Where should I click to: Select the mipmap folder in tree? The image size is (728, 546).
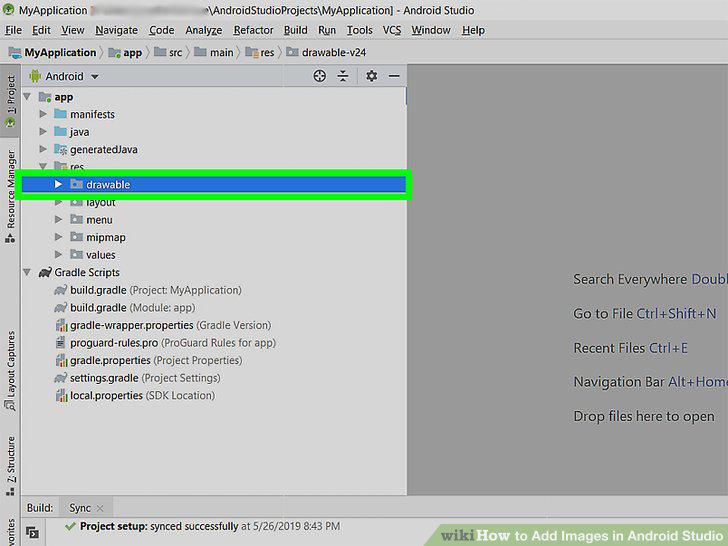pyautogui.click(x=106, y=237)
